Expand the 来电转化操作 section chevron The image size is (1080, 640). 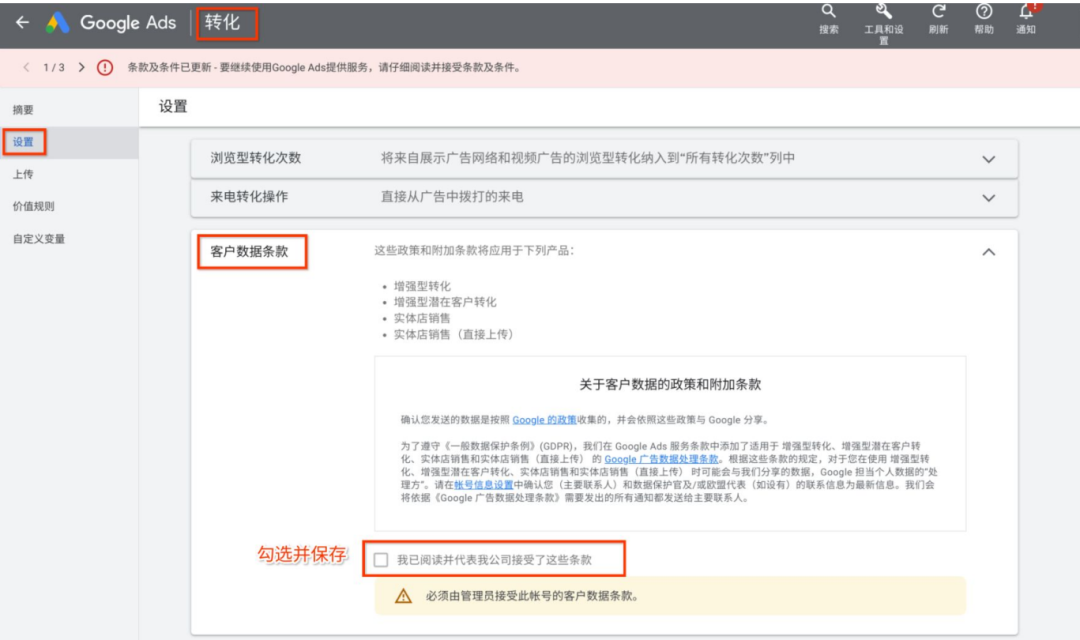click(988, 198)
